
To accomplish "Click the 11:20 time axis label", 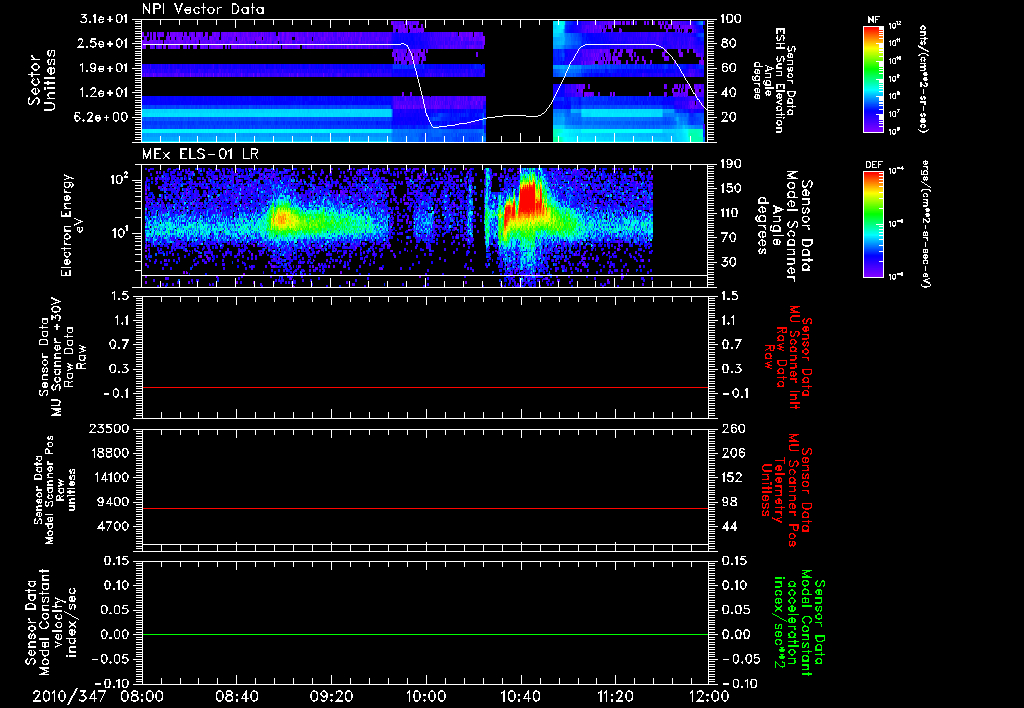I will tap(614, 695).
